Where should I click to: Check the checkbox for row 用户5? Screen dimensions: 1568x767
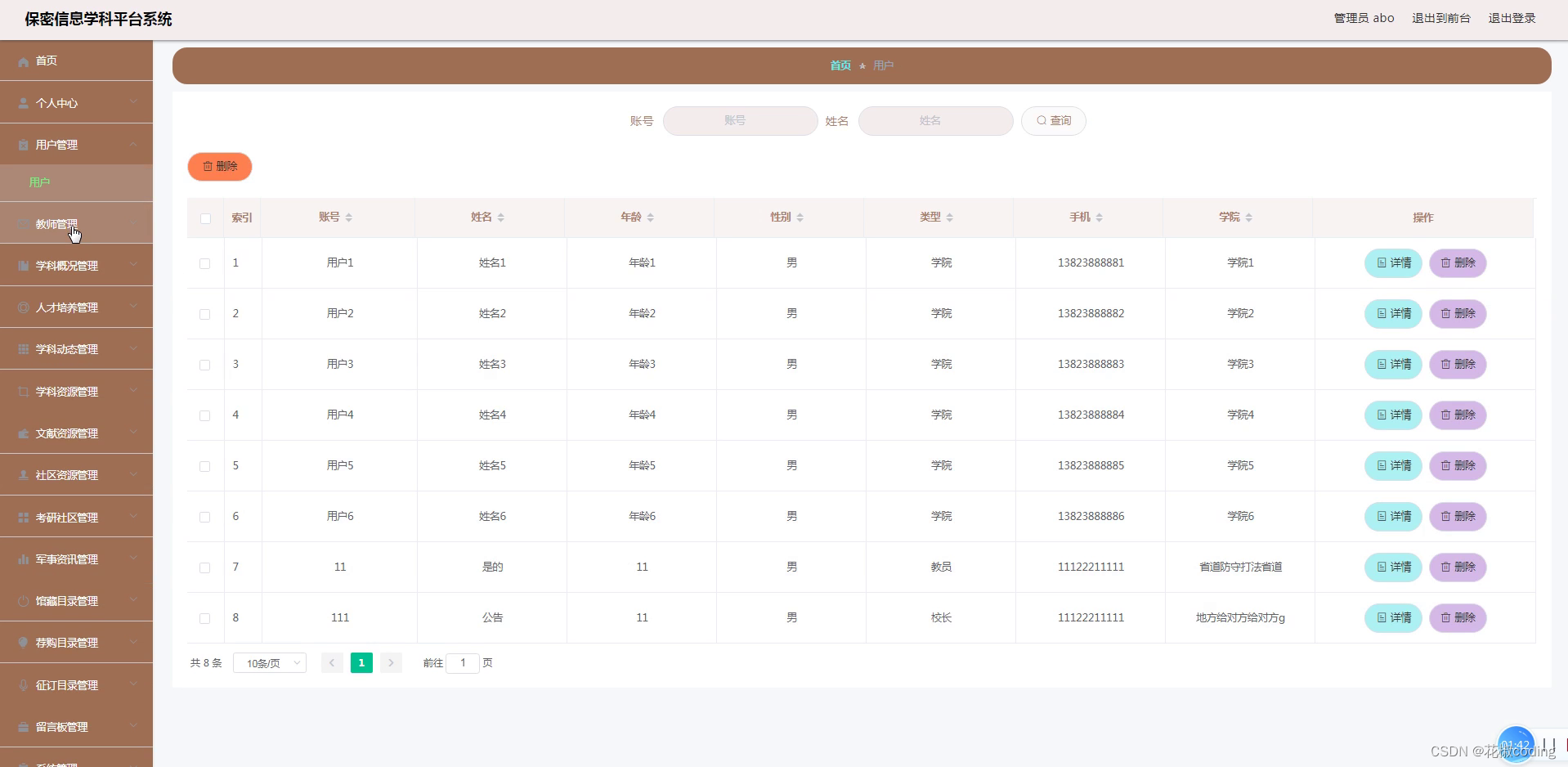coord(205,466)
